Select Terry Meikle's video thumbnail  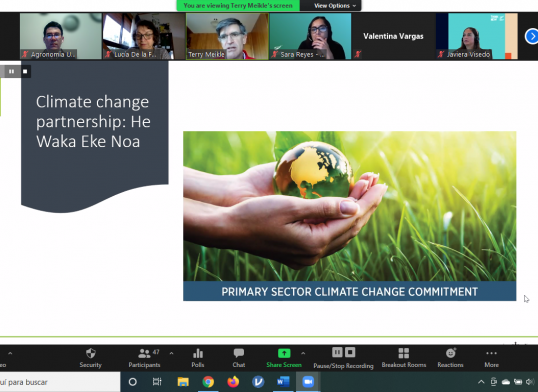pyautogui.click(x=227, y=36)
